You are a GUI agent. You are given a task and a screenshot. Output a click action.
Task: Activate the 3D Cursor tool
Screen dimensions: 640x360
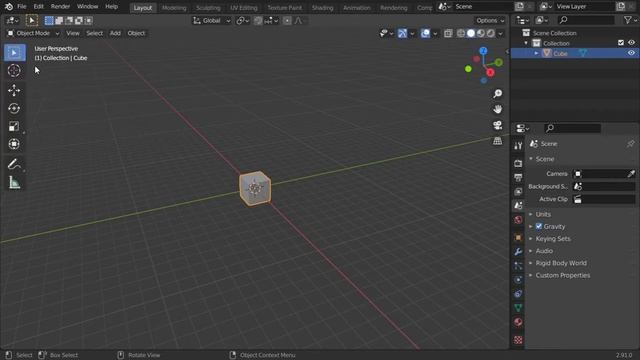(14, 71)
